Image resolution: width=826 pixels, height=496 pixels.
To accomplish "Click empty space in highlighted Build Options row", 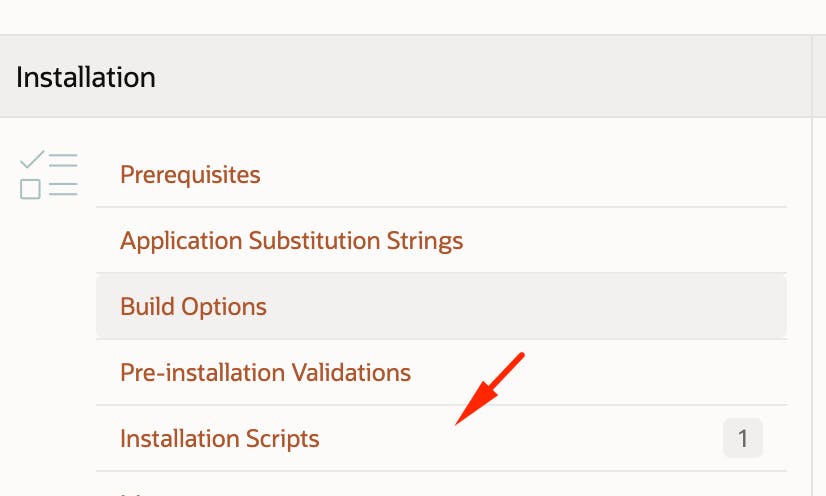I will tap(527, 306).
